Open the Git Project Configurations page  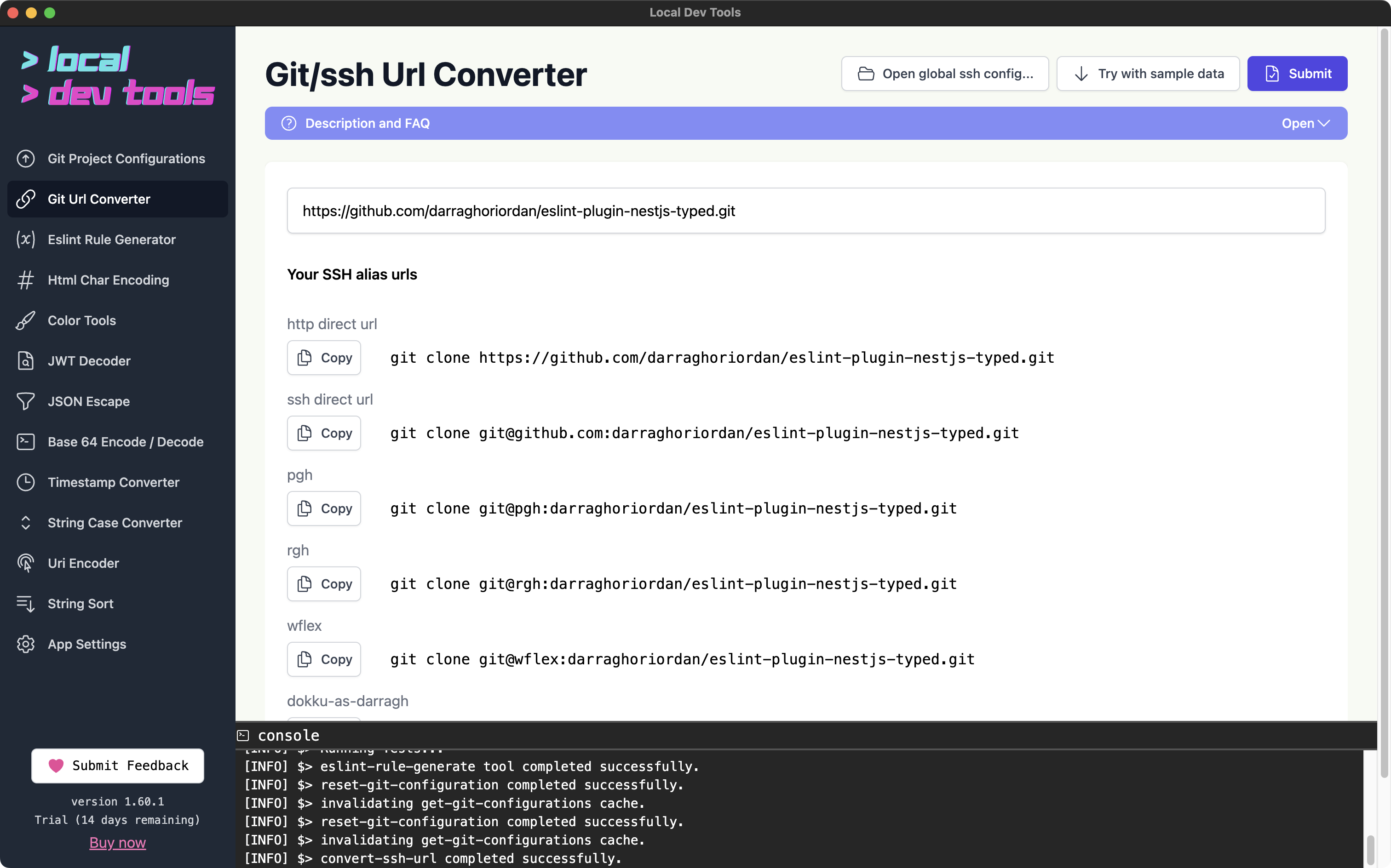click(118, 159)
